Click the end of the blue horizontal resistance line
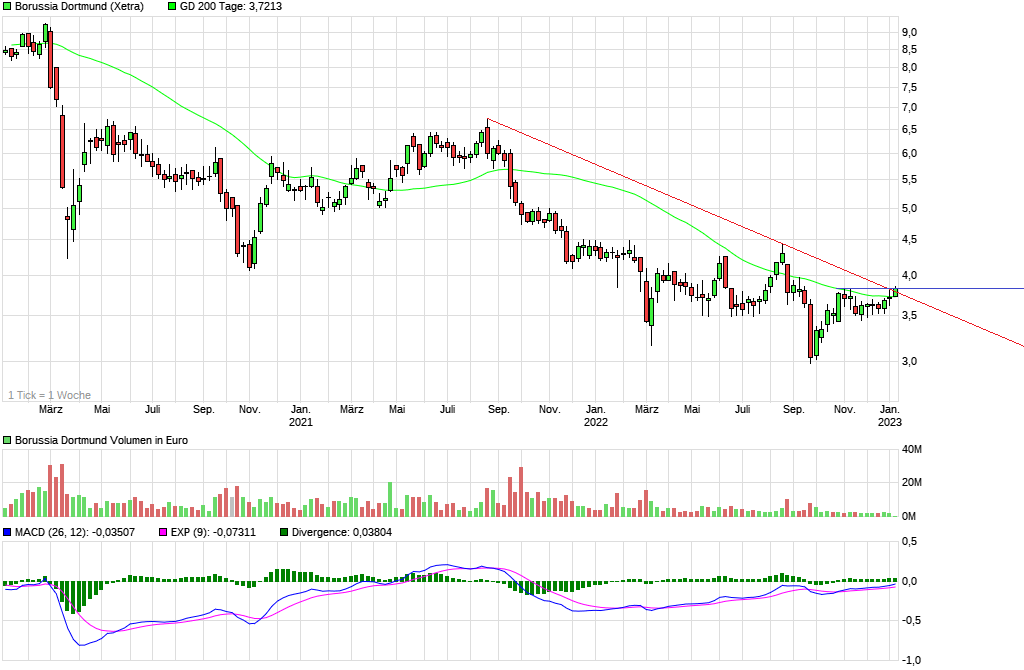The width and height of the screenshot is (1024, 670). [x=1021, y=289]
